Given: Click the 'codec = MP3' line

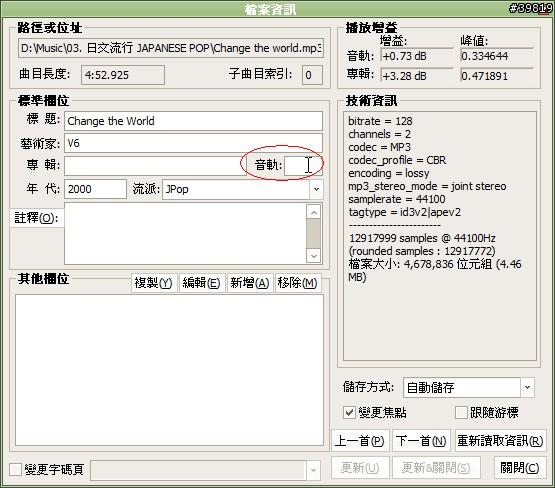Looking at the screenshot, I should [379, 147].
